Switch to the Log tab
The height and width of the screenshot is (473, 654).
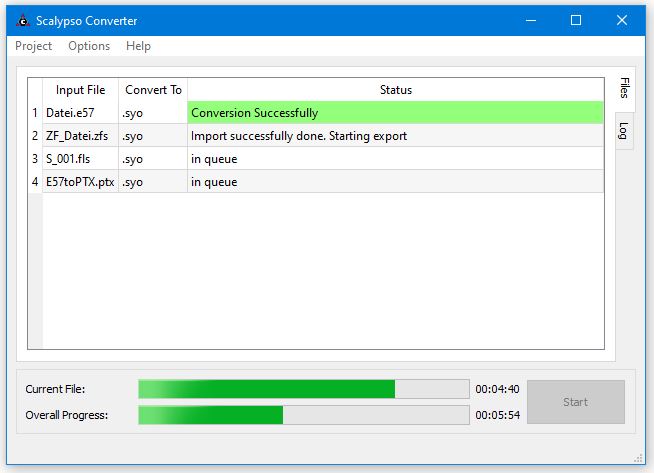tap(623, 130)
